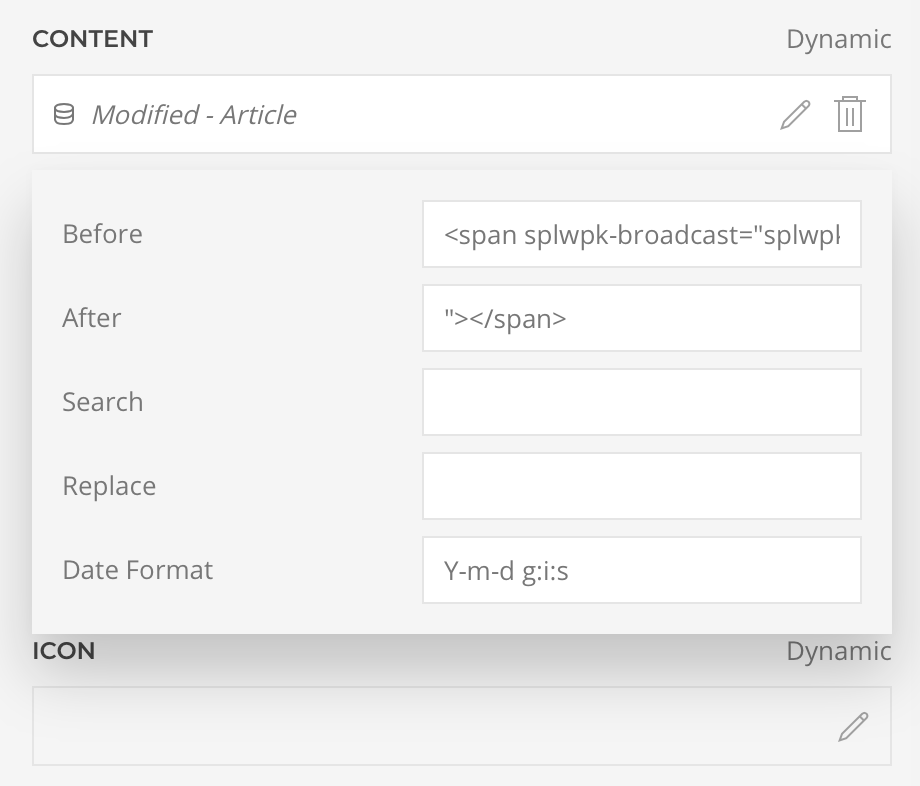Click into the Before input field
This screenshot has height=786, width=920.
click(641, 234)
